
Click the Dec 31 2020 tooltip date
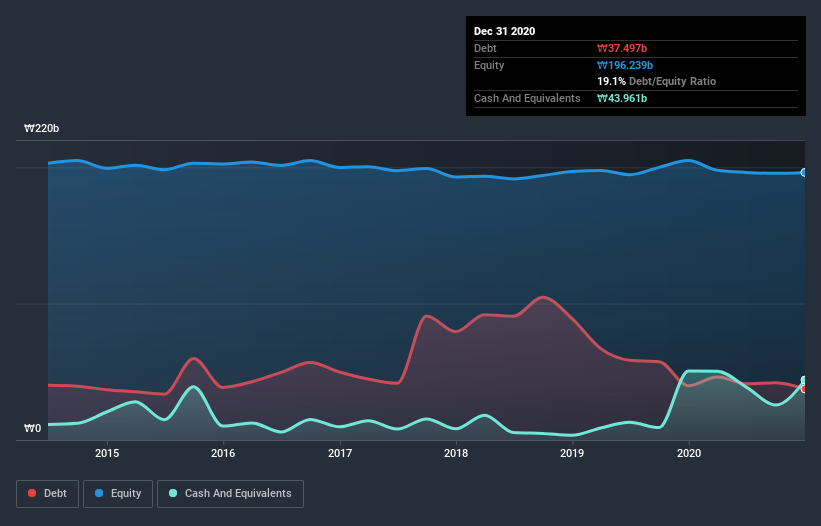tap(504, 31)
